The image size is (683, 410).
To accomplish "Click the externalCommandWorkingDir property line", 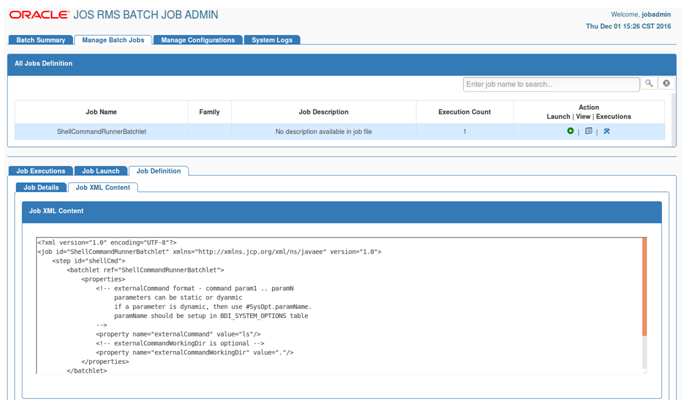I will 195,352.
